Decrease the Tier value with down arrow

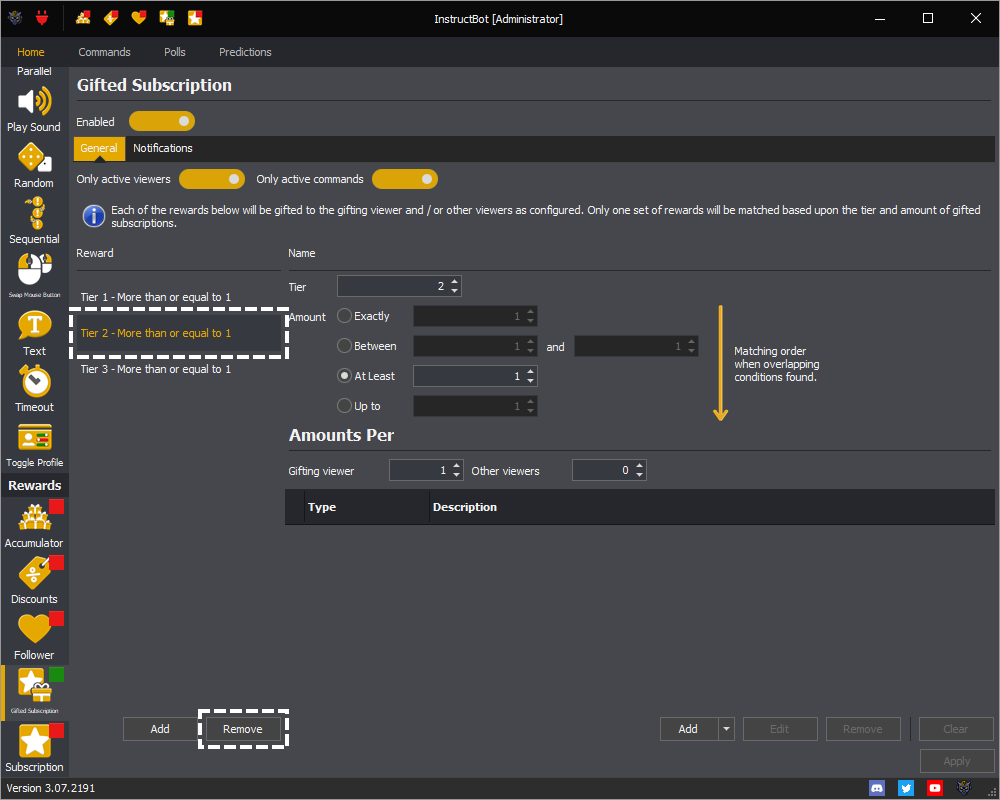click(x=455, y=291)
